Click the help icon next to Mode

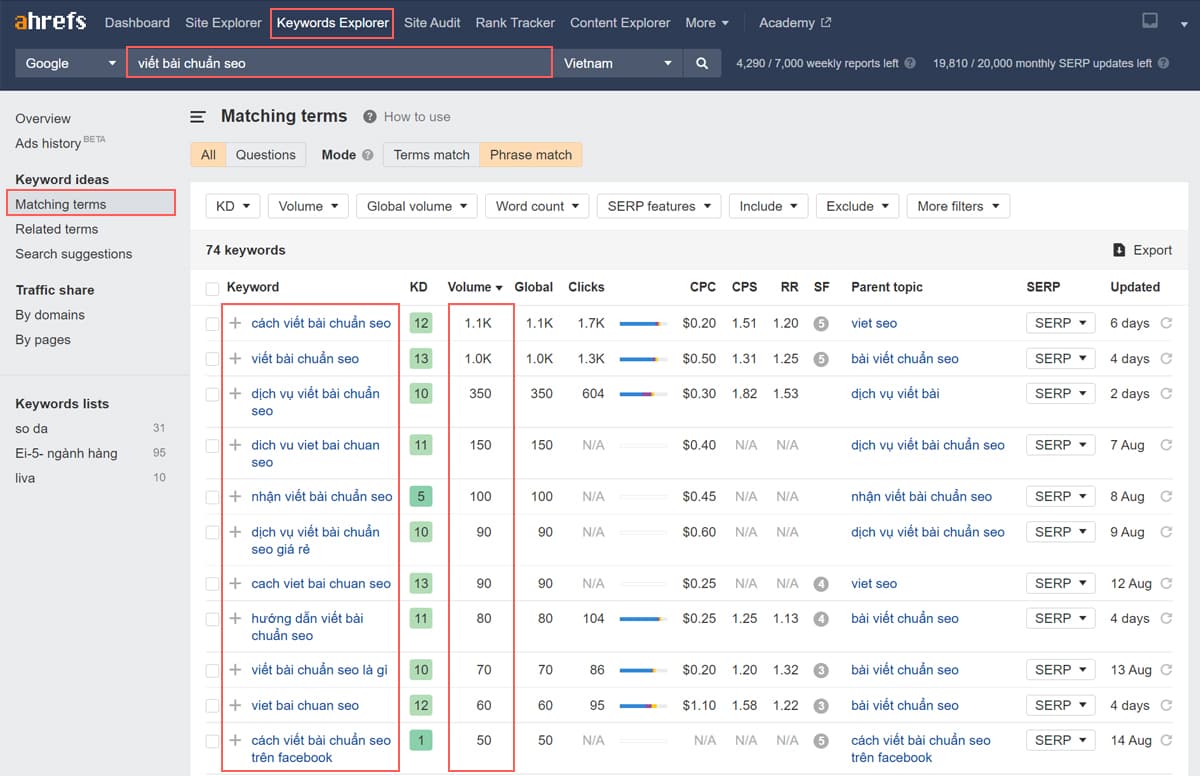(x=367, y=155)
